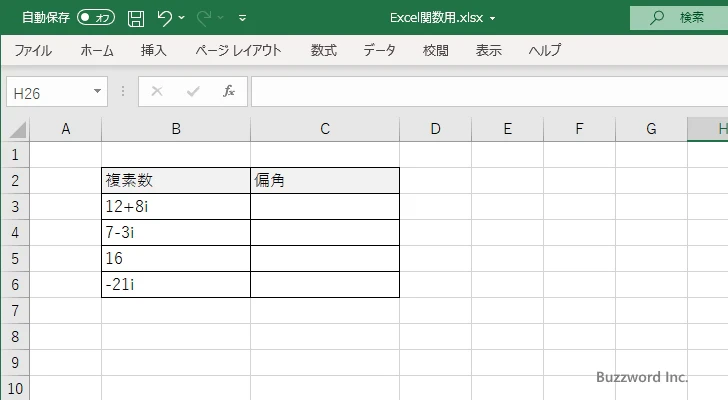Click the Cancel X icon in formula bar

pyautogui.click(x=157, y=91)
